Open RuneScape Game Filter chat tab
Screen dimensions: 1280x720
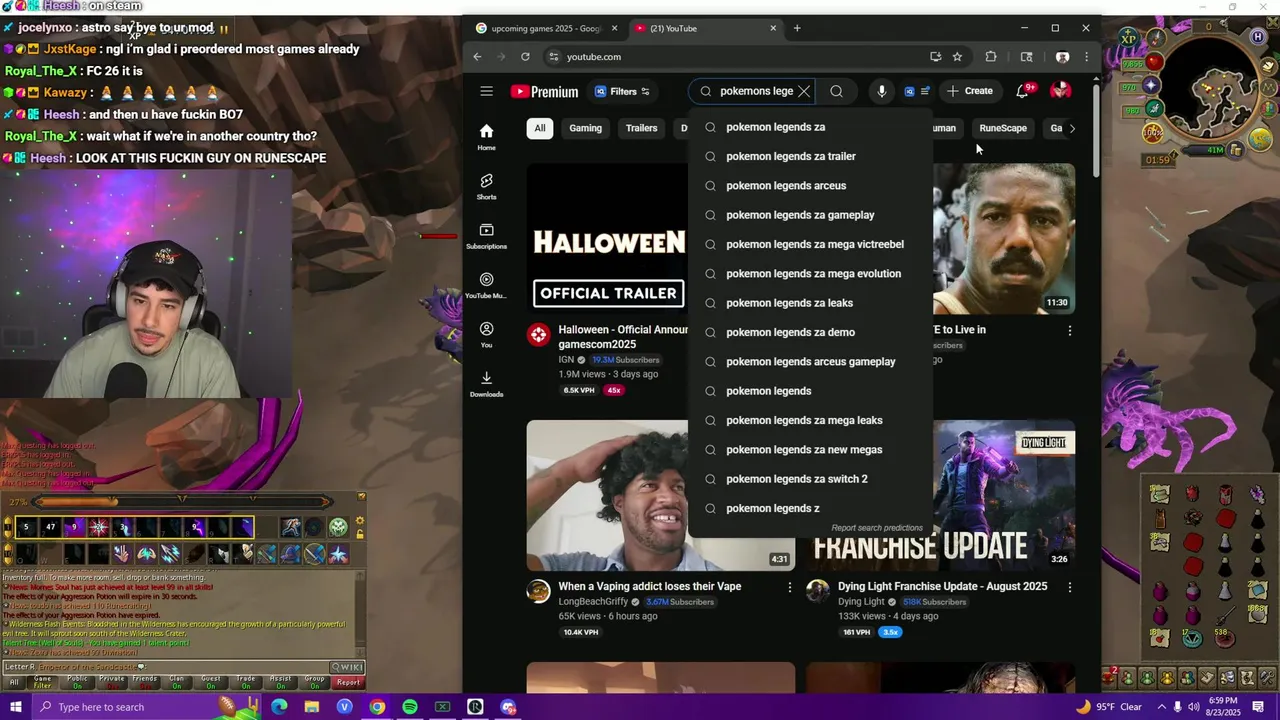click(x=43, y=682)
